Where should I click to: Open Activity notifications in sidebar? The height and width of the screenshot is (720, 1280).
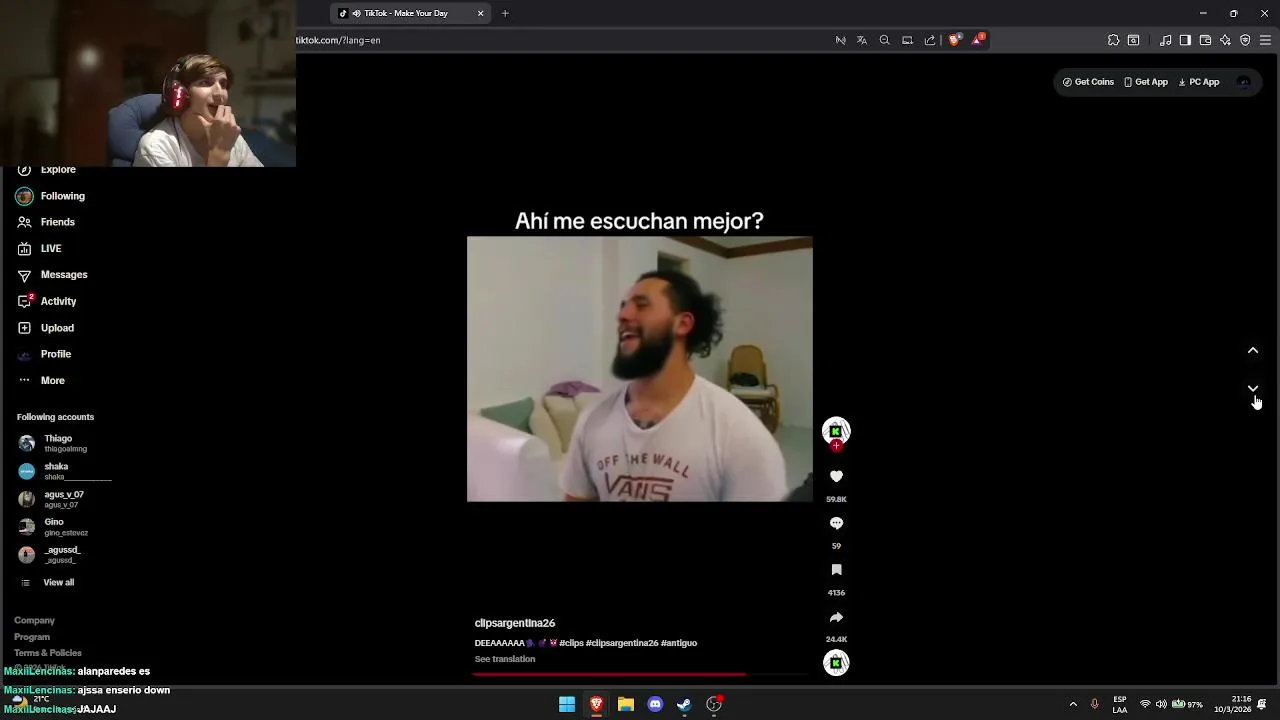tap(47, 301)
